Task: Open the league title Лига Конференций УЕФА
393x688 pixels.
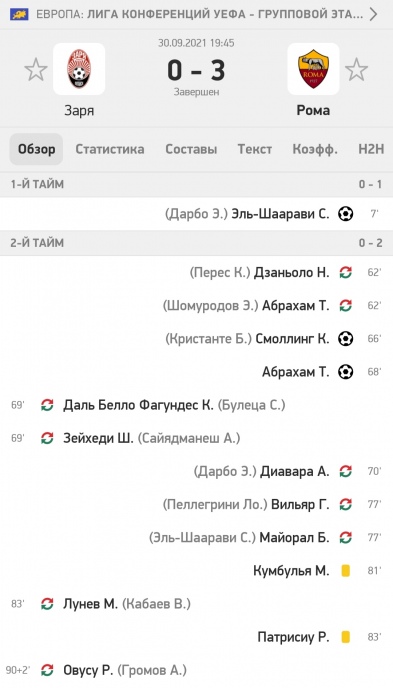Action: (x=166, y=14)
